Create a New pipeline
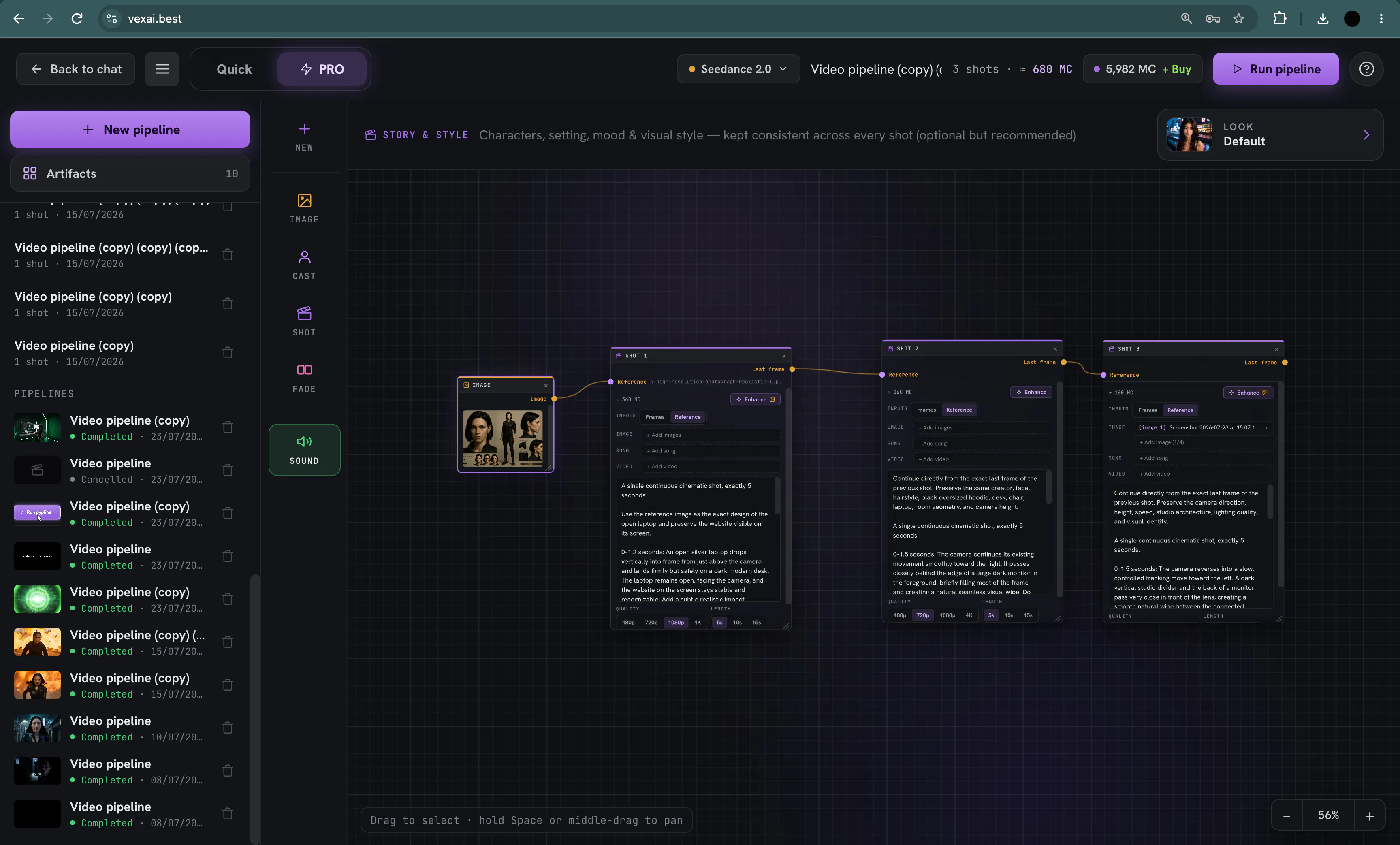Viewport: 1400px width, 845px height. pos(130,130)
